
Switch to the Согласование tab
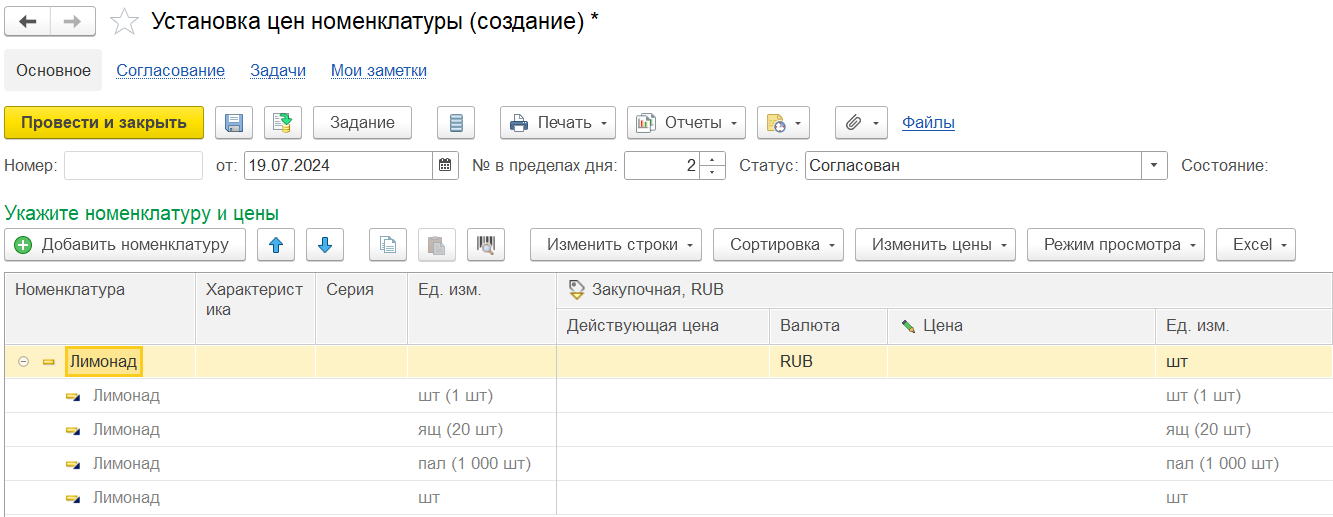click(170, 71)
